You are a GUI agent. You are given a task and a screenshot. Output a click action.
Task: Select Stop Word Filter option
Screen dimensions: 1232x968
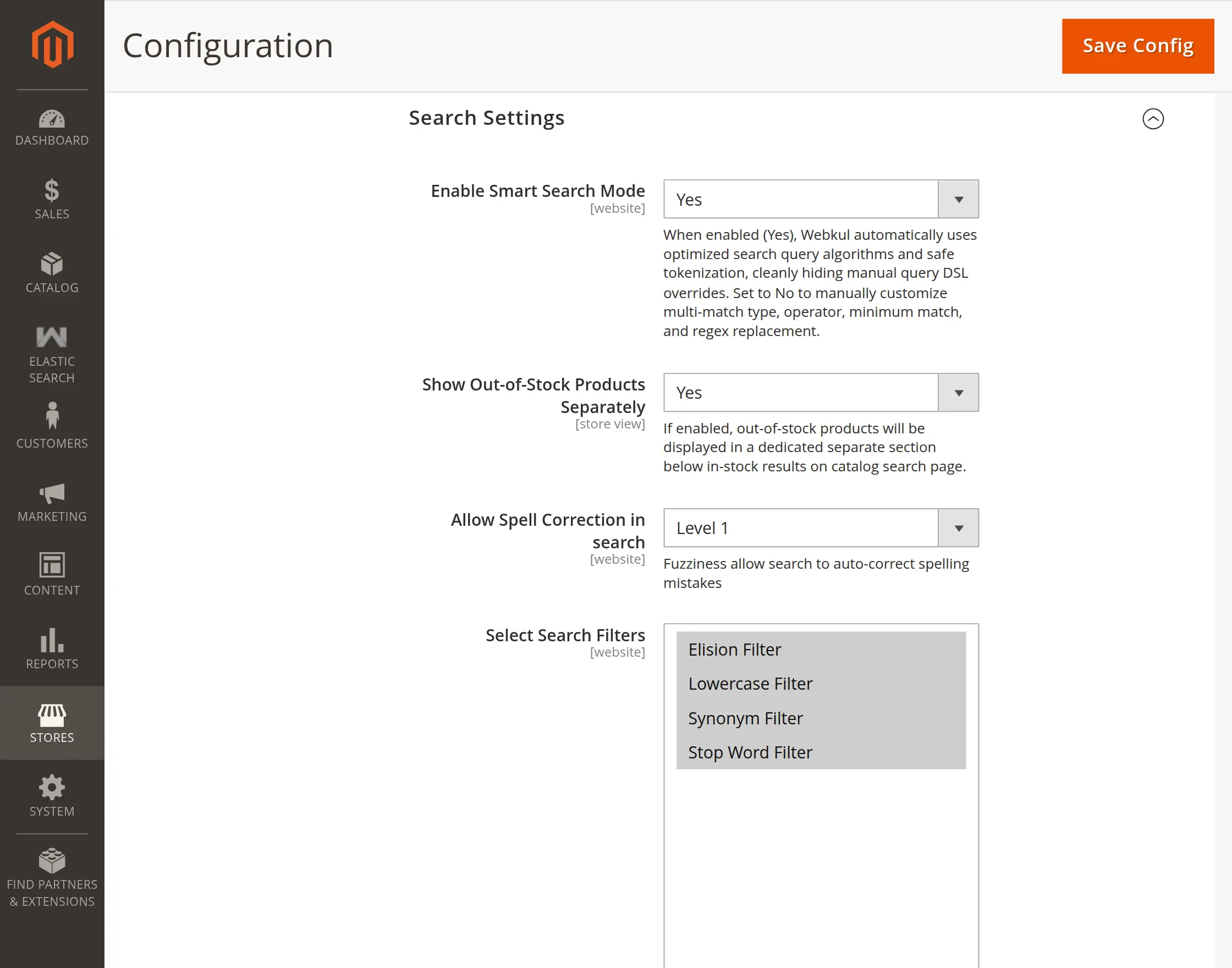pos(821,752)
